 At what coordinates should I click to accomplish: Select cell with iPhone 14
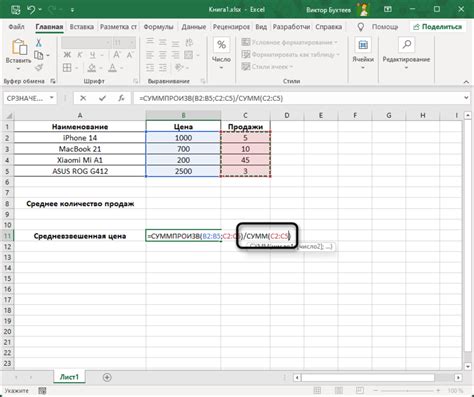coord(80,138)
